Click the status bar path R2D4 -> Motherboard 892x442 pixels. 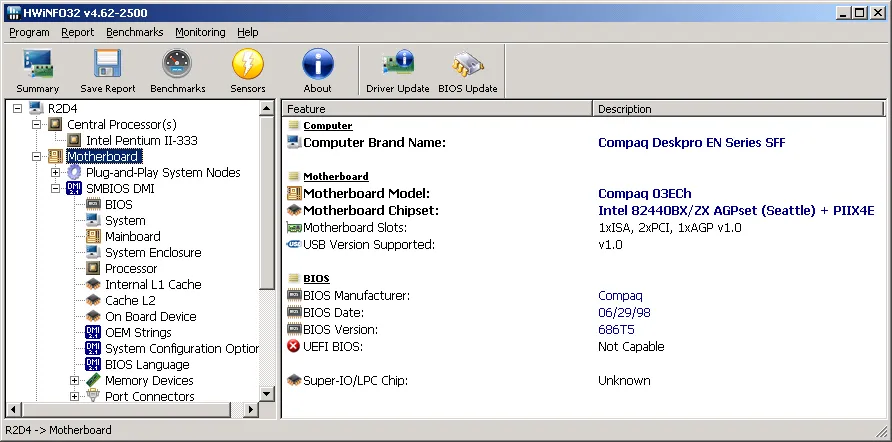coord(59,430)
